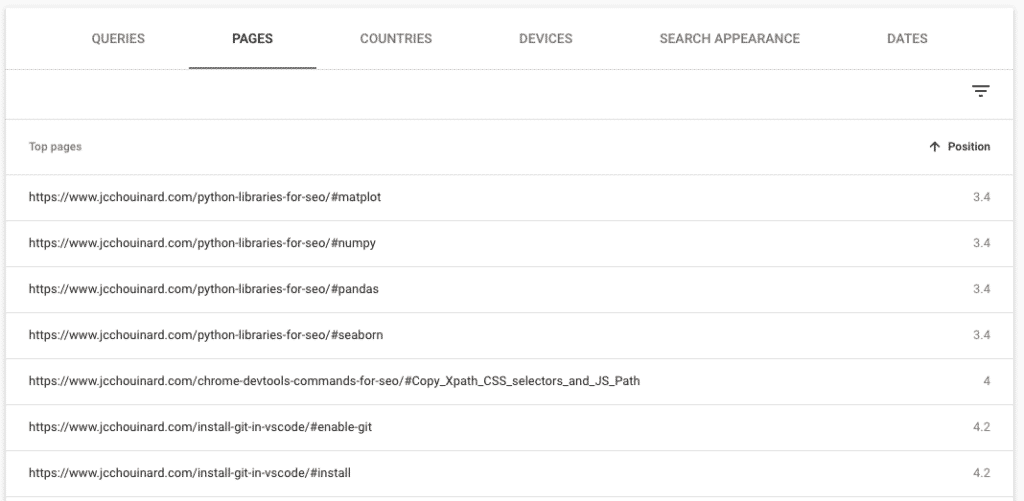Viewport: 1024px width, 501px height.
Task: Open the Countries tab
Action: [396, 39]
